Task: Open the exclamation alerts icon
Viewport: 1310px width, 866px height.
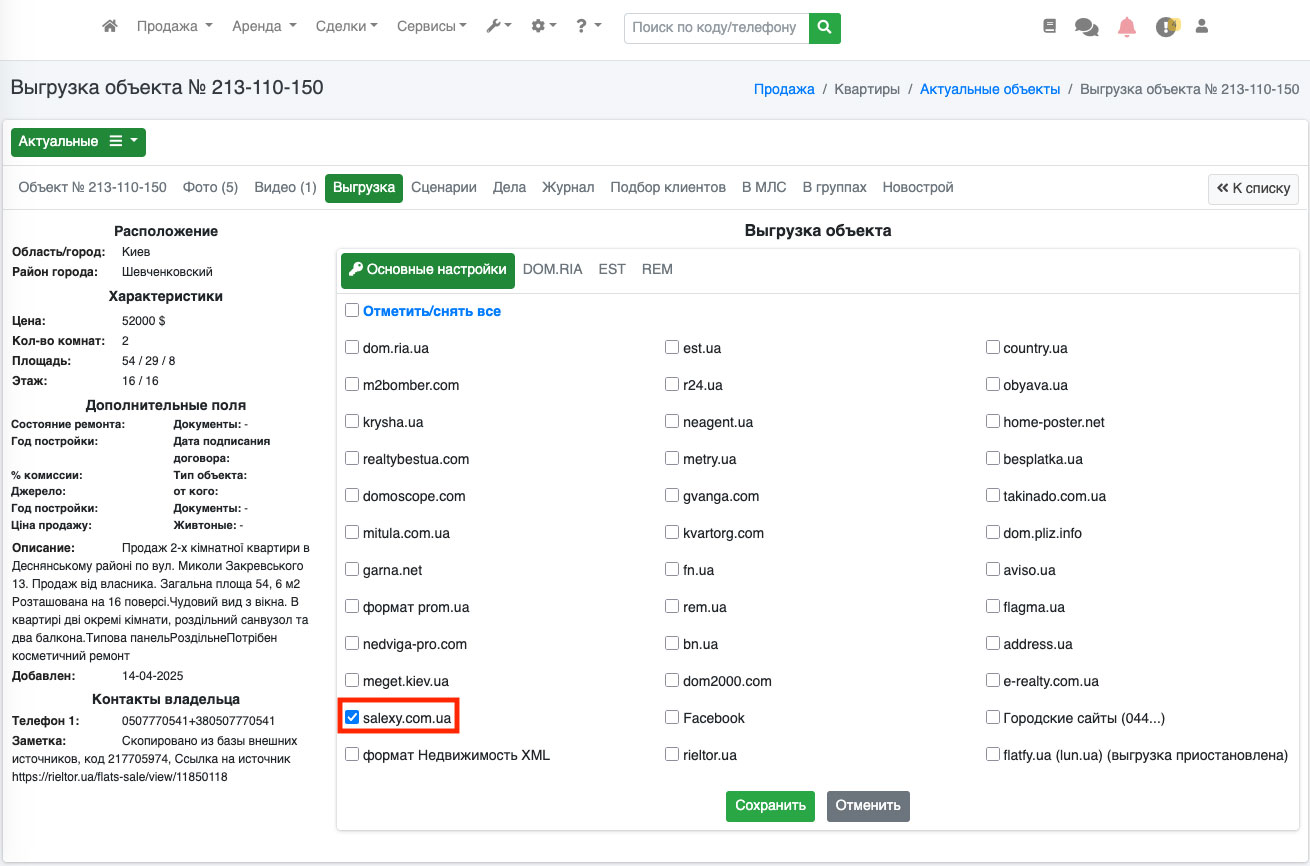Action: (x=1166, y=27)
